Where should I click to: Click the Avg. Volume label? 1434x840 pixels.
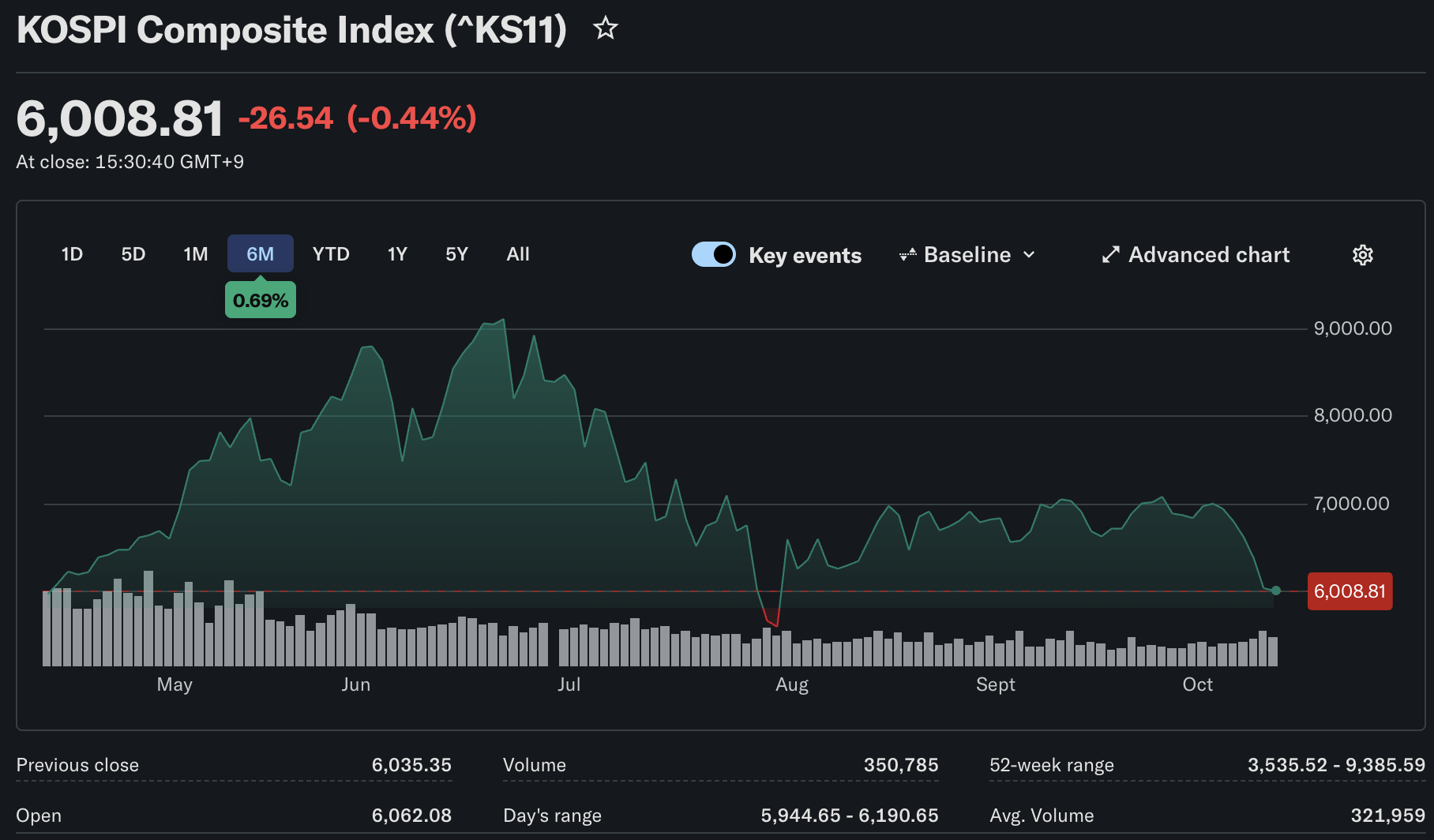1042,816
